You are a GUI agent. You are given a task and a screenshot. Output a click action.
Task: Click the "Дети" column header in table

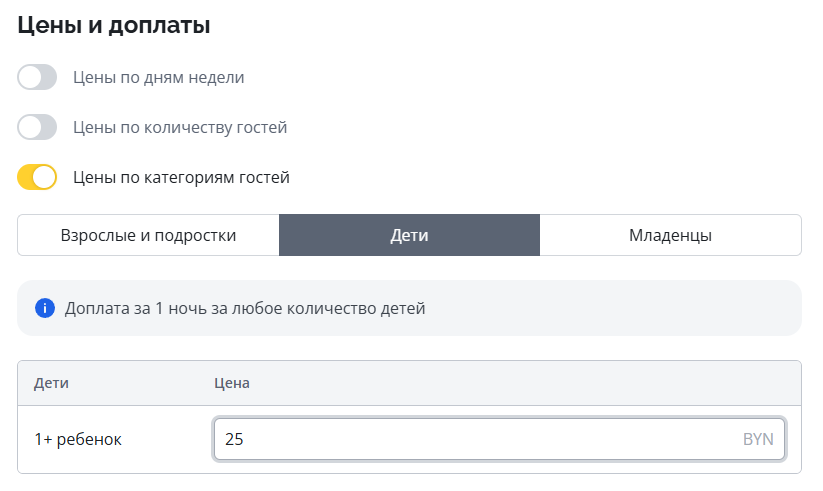click(51, 383)
